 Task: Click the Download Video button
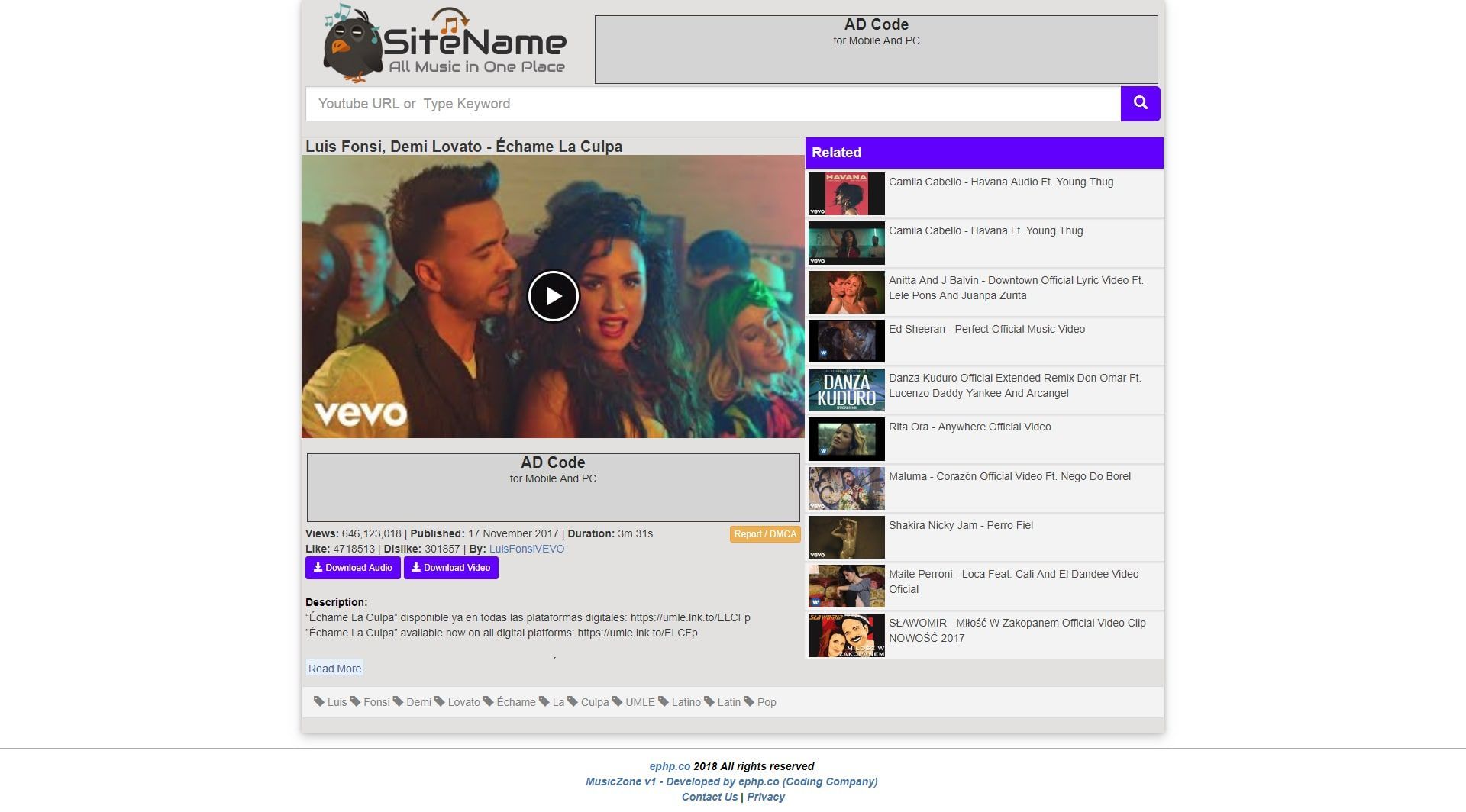(450, 568)
